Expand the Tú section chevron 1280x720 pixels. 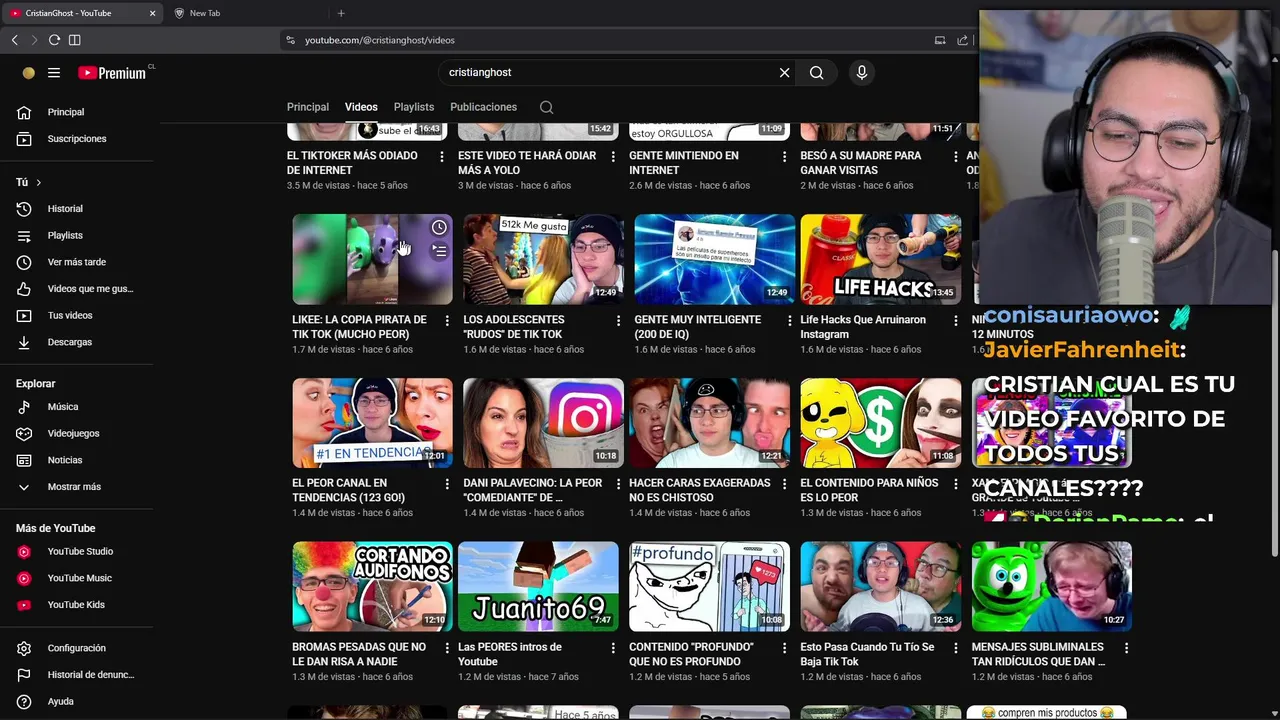[x=38, y=182]
